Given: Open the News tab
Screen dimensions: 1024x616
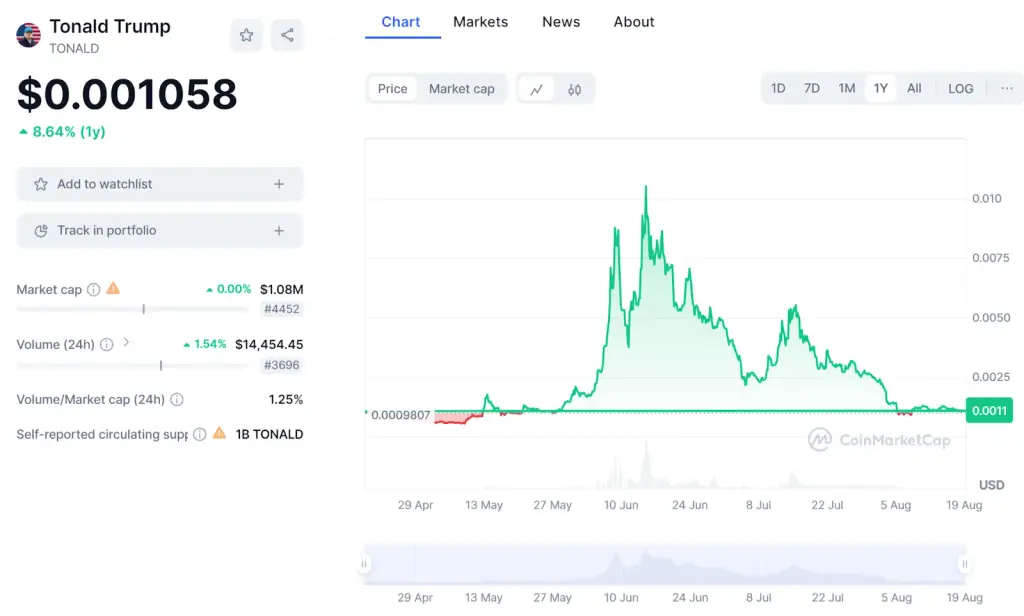Looking at the screenshot, I should pyautogui.click(x=561, y=22).
